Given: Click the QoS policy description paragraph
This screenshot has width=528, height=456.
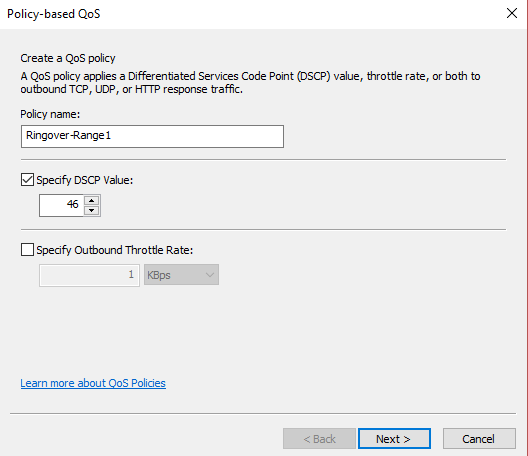Looking at the screenshot, I should point(250,83).
